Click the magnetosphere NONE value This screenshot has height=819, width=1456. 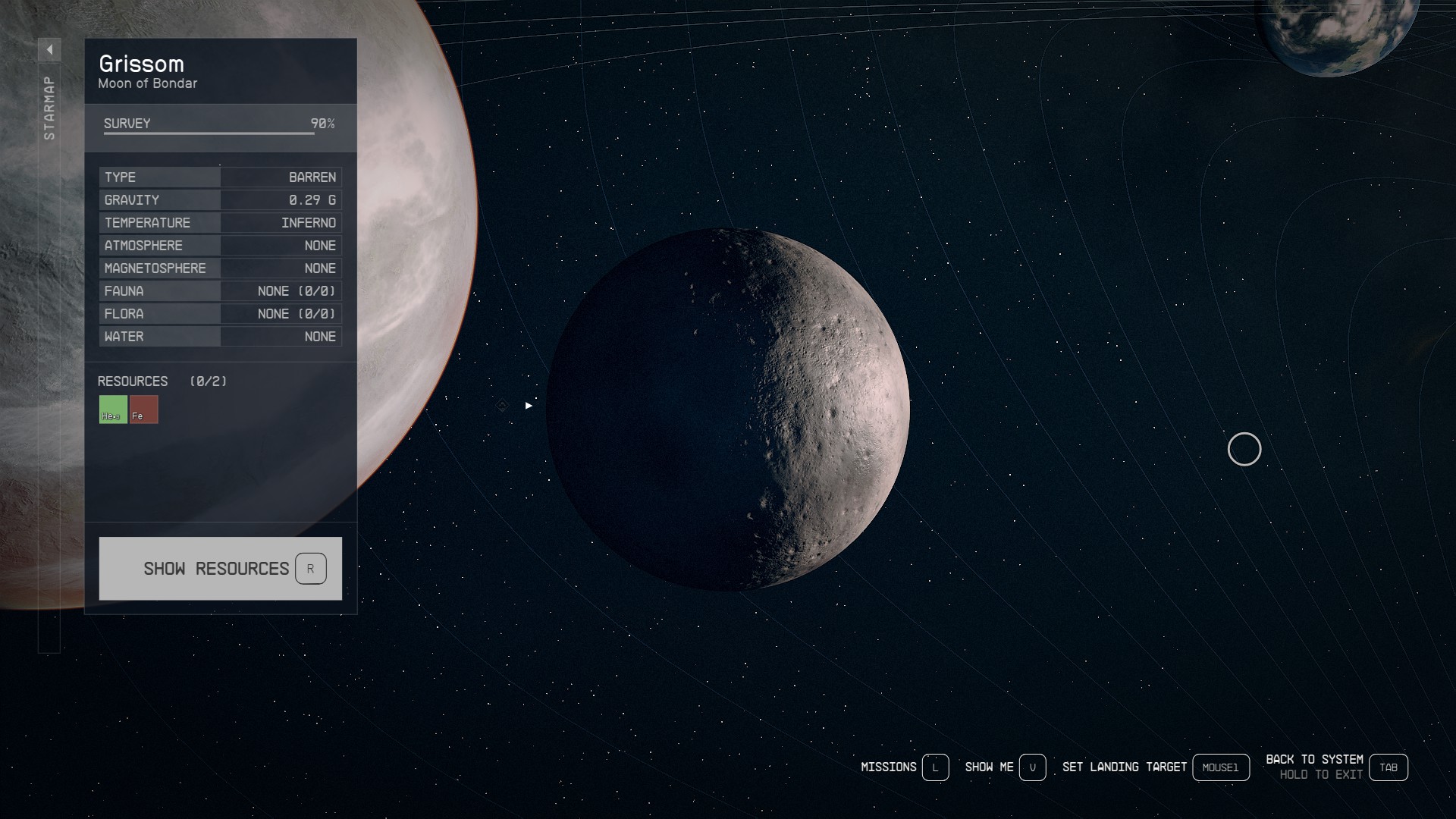coord(320,268)
